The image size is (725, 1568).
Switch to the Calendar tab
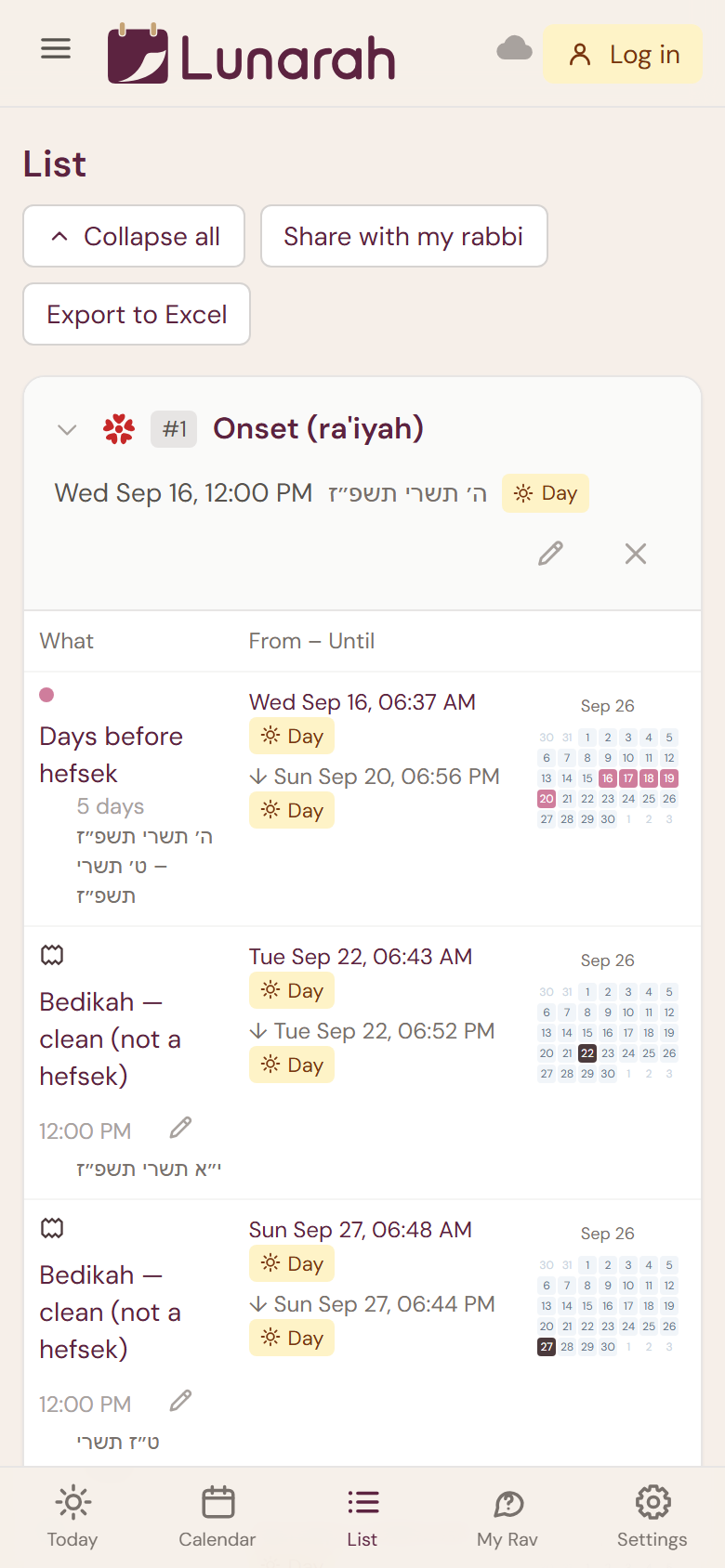coord(217,1516)
